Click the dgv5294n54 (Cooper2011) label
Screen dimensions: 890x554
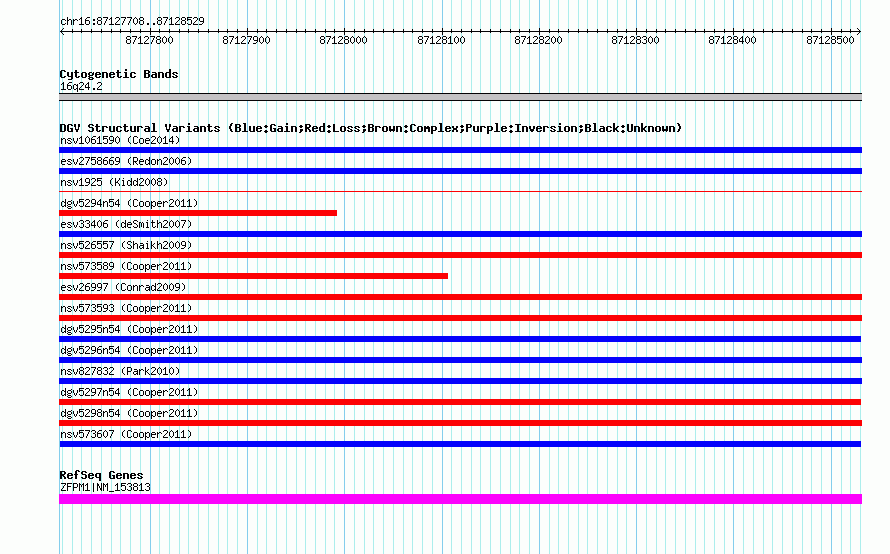point(129,203)
